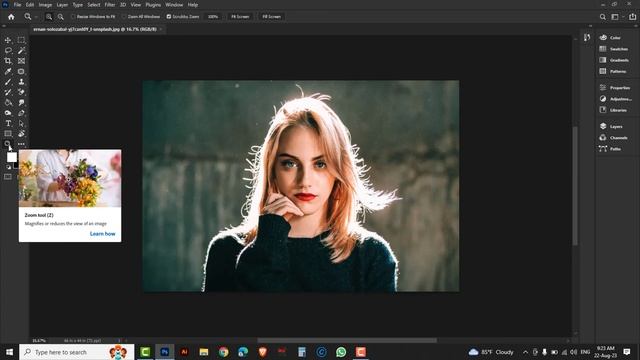Open the Window menu
Viewport: 640px width, 360px height.
point(174,5)
